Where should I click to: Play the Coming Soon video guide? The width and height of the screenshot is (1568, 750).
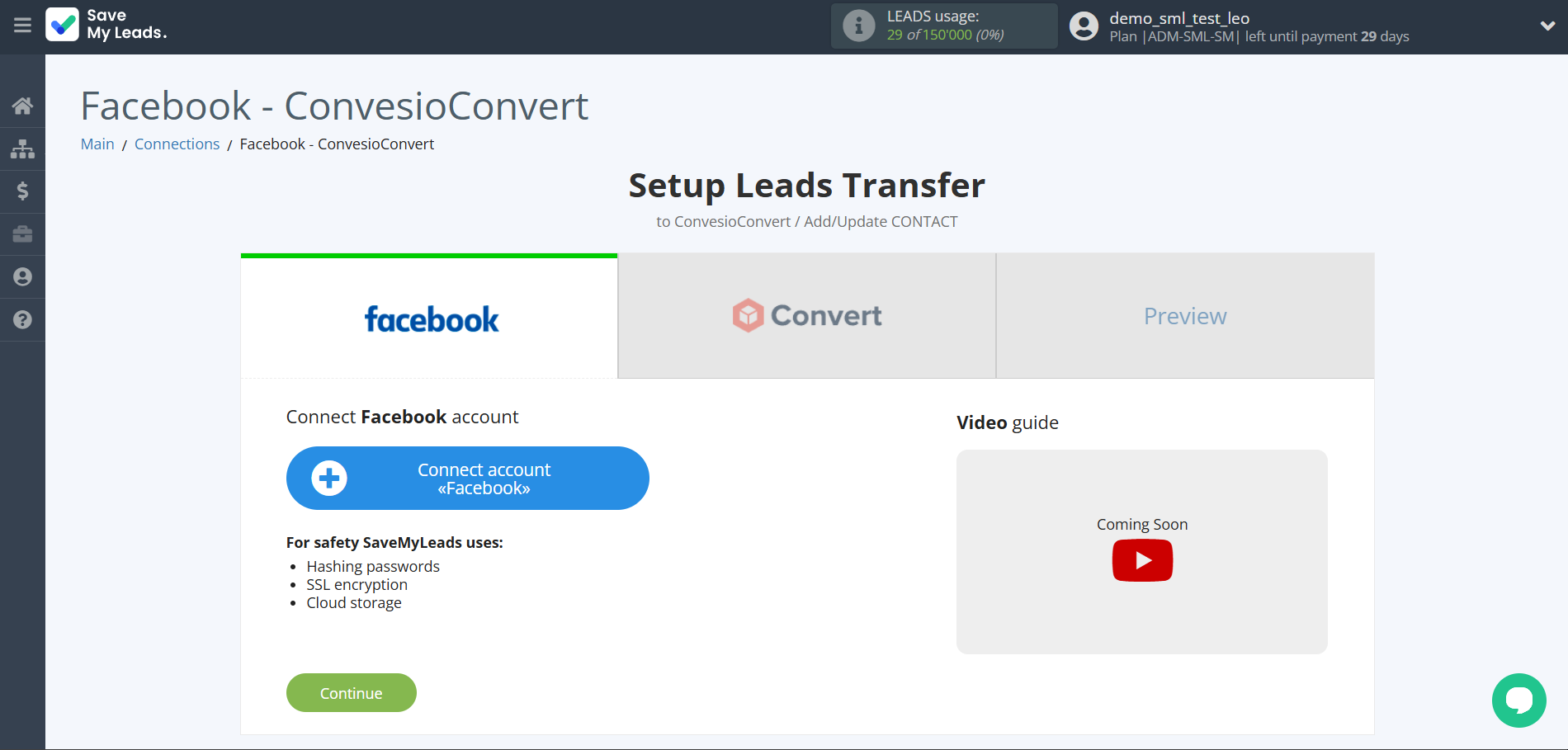[1142, 560]
